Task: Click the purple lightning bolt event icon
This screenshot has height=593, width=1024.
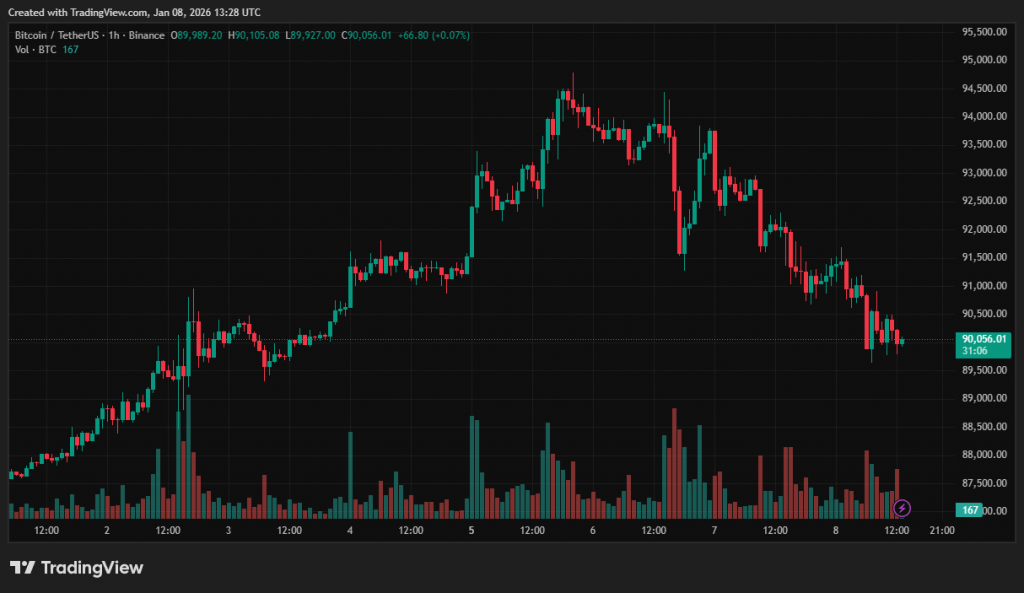Action: point(901,509)
